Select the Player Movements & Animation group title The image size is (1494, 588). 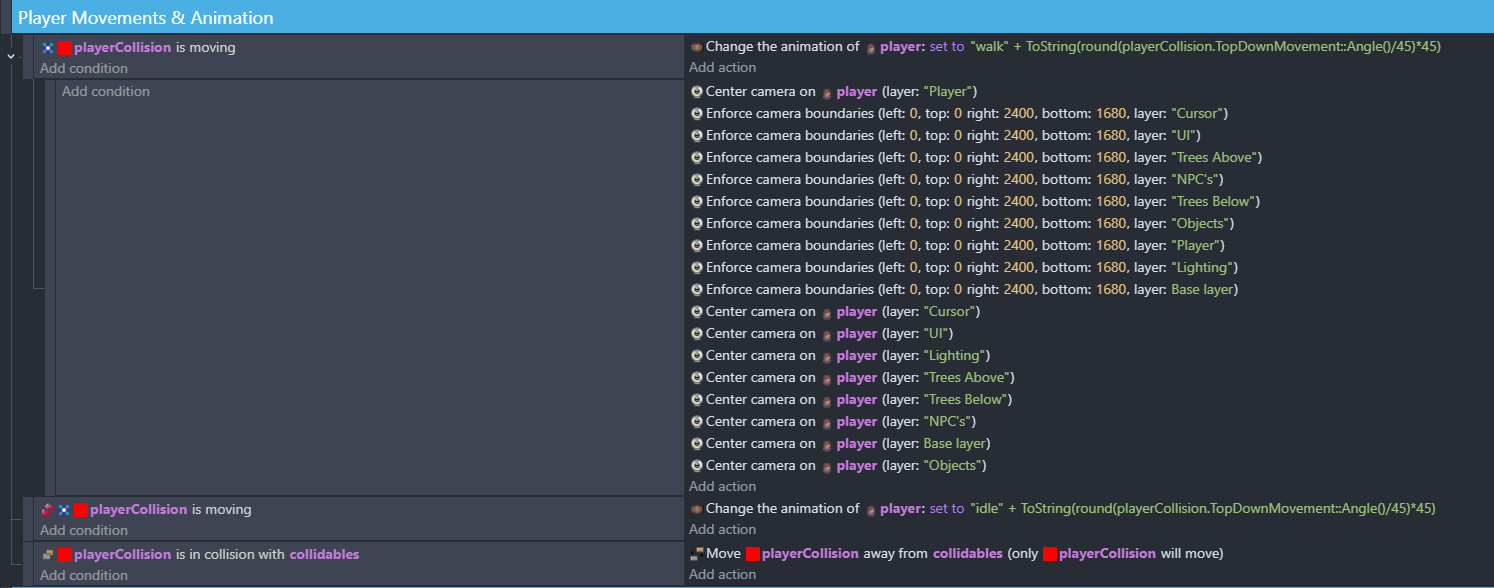pyautogui.click(x=144, y=17)
